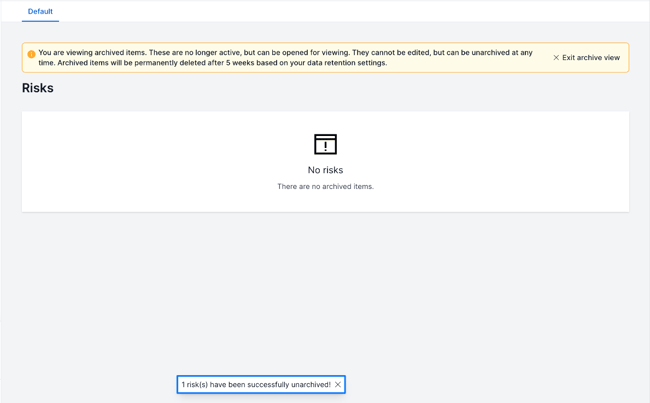Viewport: 650px width, 403px height.
Task: Click the gray page area below risks card
Action: tap(325, 290)
